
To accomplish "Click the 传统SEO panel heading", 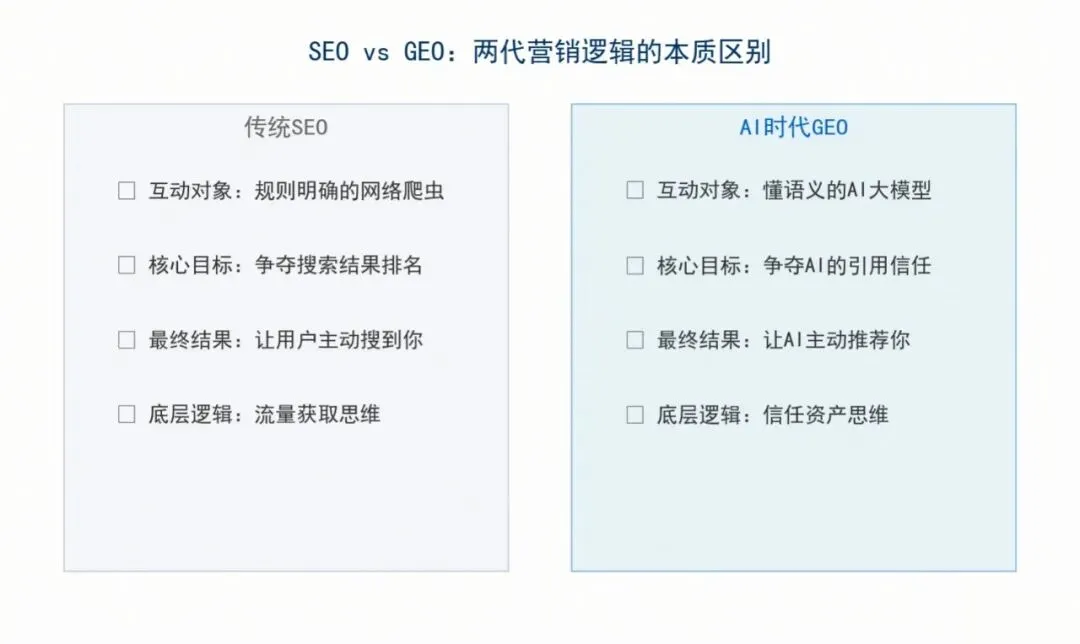I will (286, 128).
